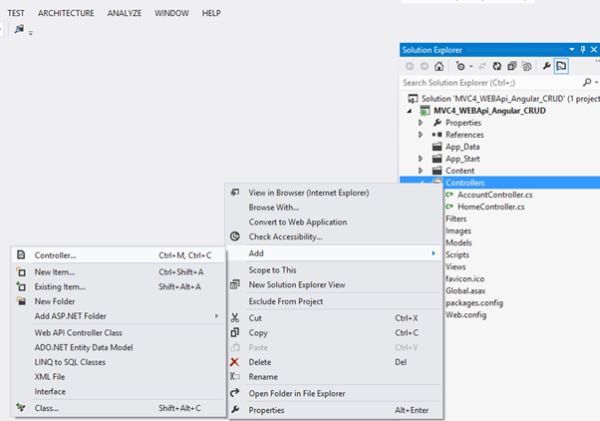
Task: Click the New Item... icon in the Add submenu
Action: click(21, 272)
